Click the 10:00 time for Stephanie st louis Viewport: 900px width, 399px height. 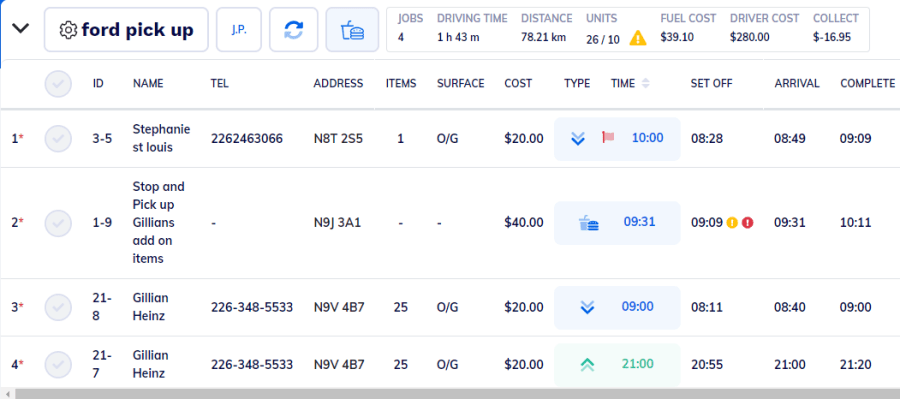(647, 138)
